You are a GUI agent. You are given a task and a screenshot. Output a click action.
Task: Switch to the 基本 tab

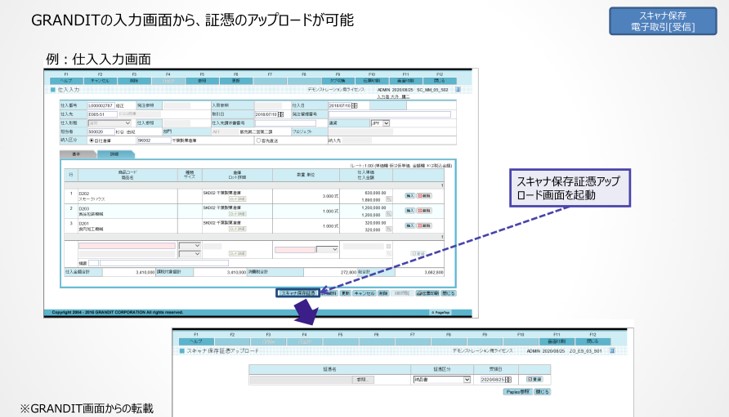pos(77,154)
